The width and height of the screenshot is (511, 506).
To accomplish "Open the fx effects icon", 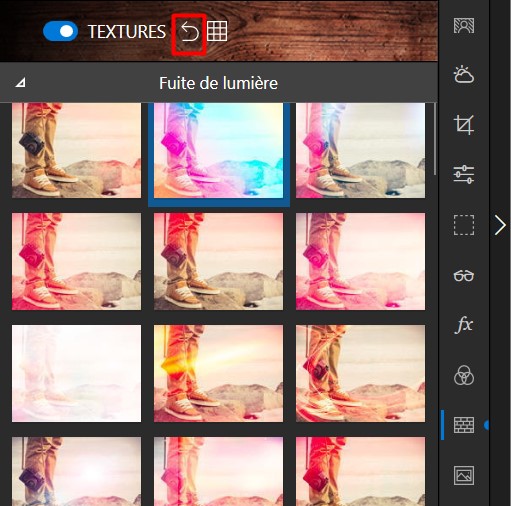I will pyautogui.click(x=464, y=325).
